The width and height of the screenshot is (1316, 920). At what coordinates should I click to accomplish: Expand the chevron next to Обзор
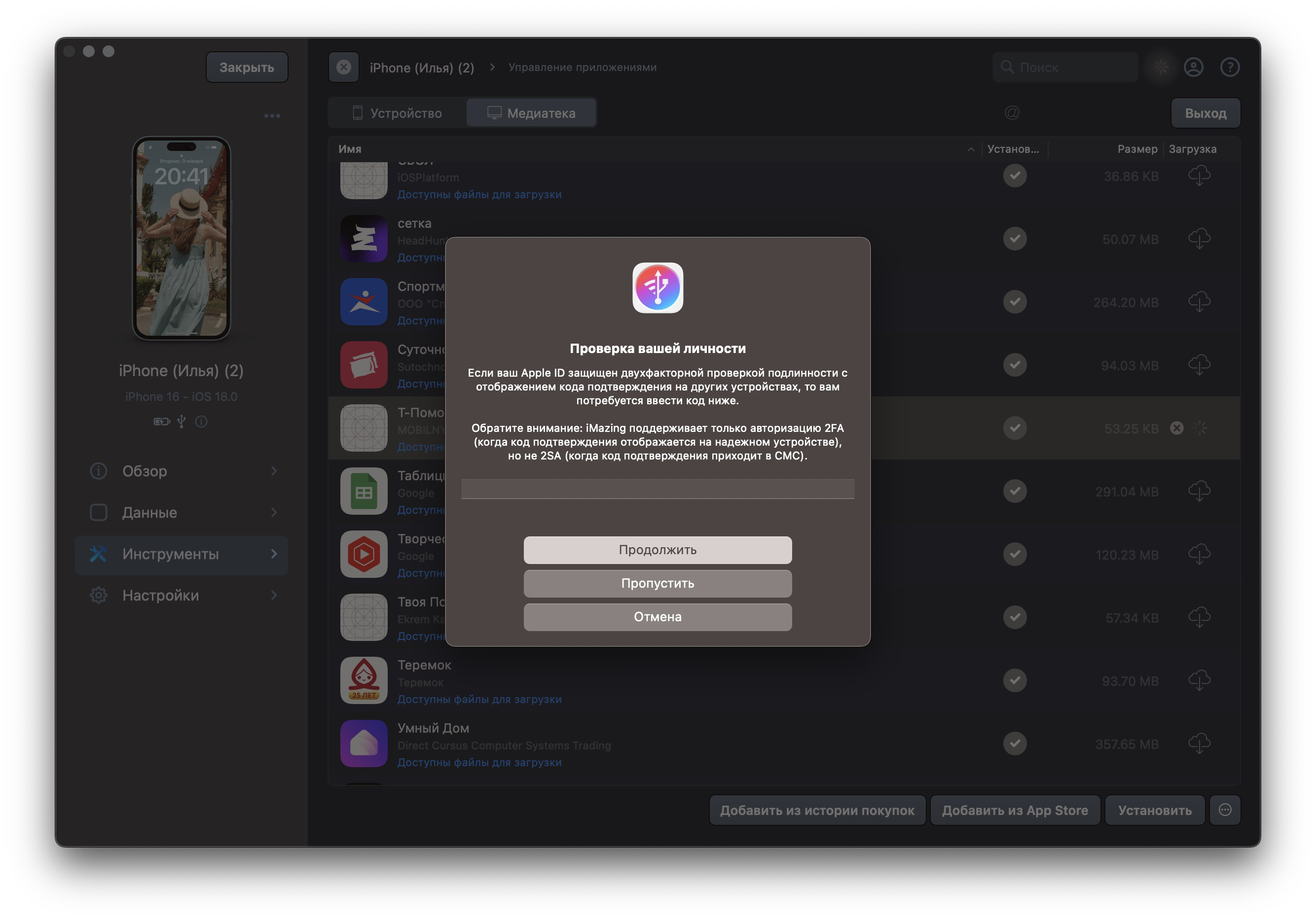274,471
